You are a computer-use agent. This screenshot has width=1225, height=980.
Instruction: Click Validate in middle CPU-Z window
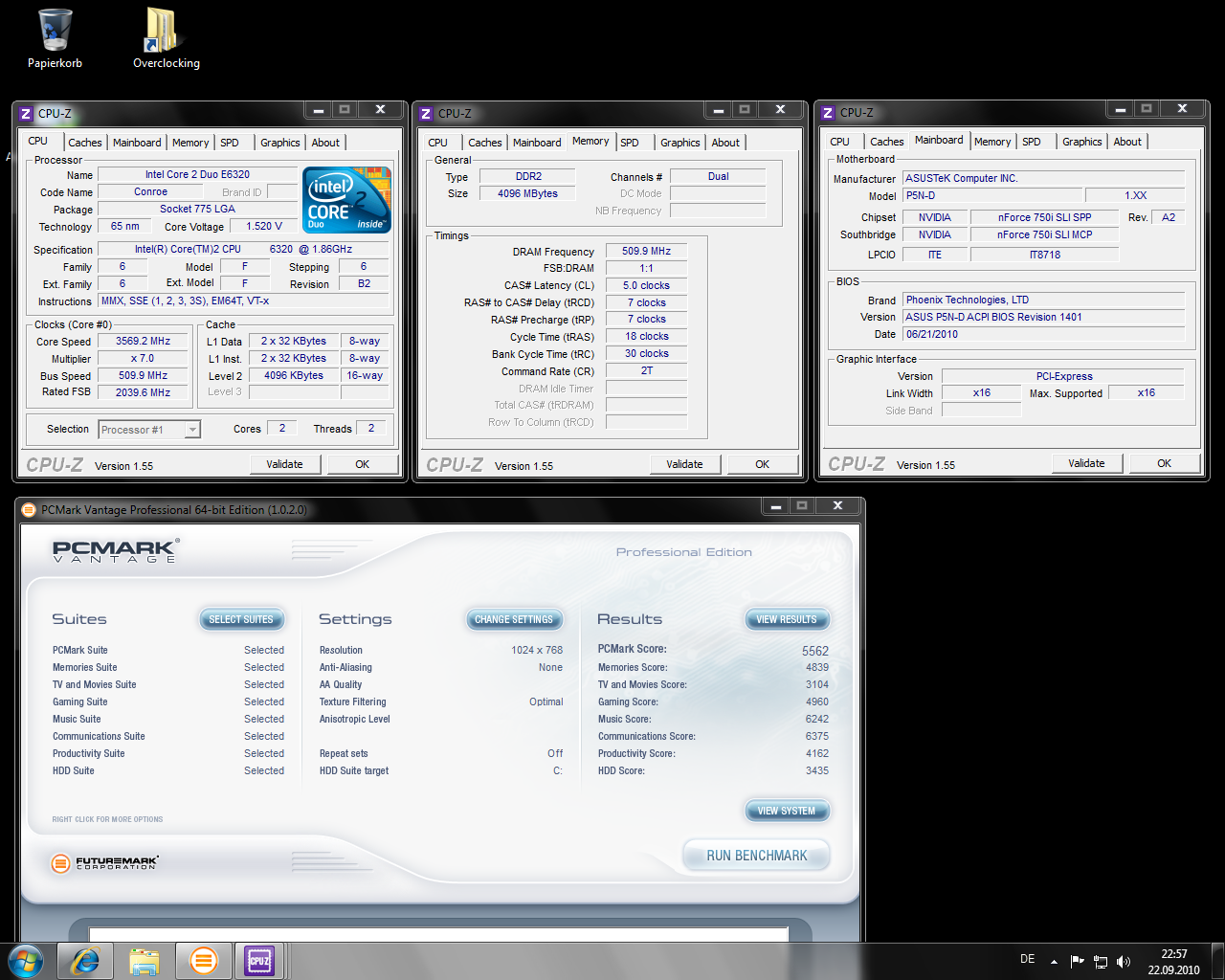click(684, 464)
